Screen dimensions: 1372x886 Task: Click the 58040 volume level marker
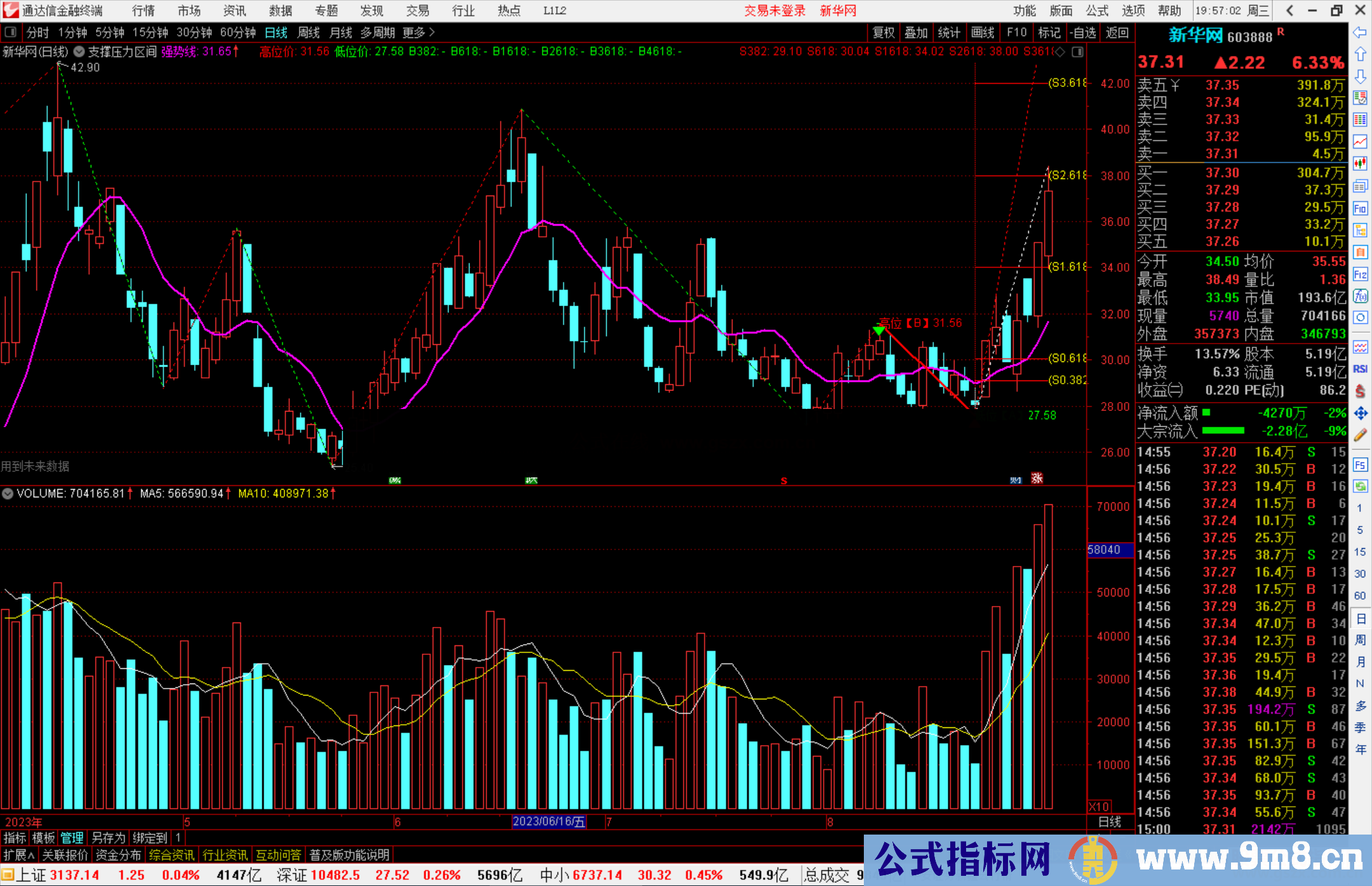[x=1110, y=550]
